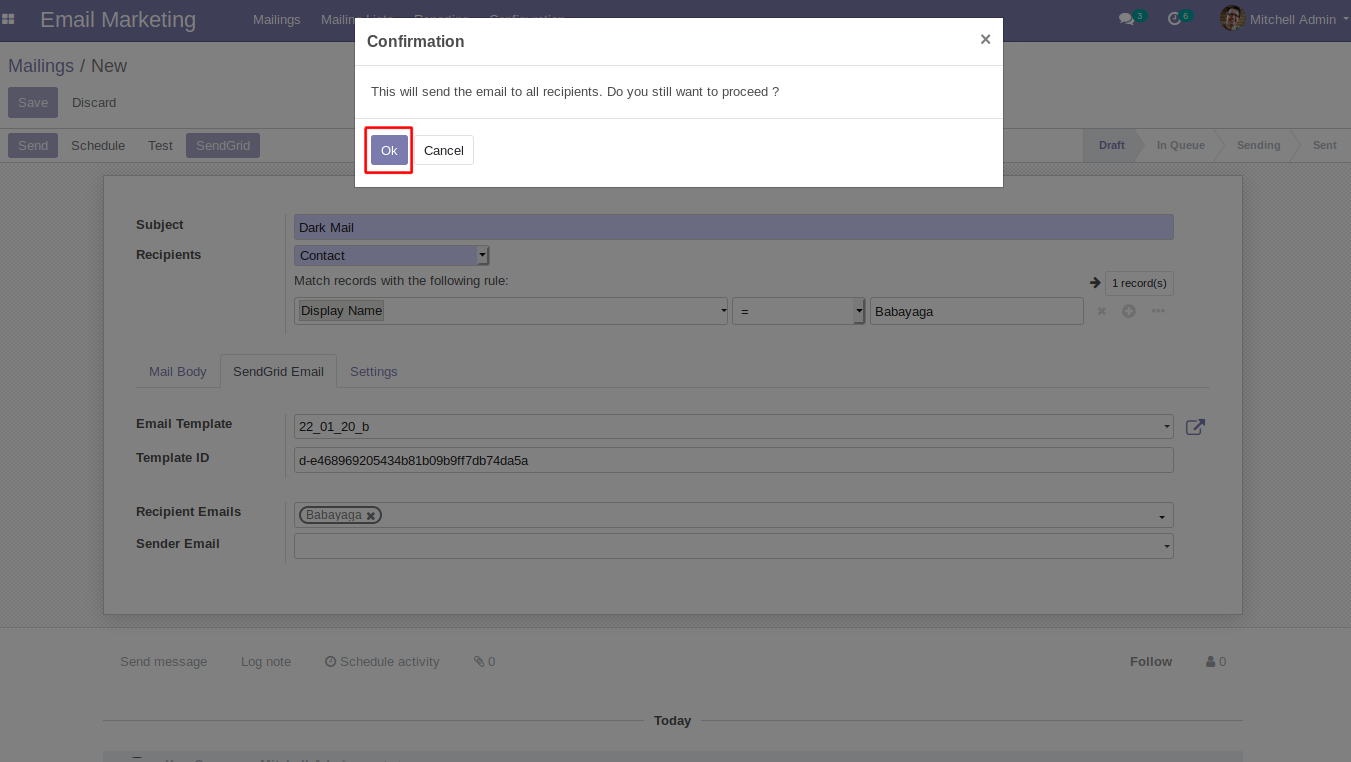The height and width of the screenshot is (762, 1351).
Task: Click the Follow button
Action: click(1151, 662)
